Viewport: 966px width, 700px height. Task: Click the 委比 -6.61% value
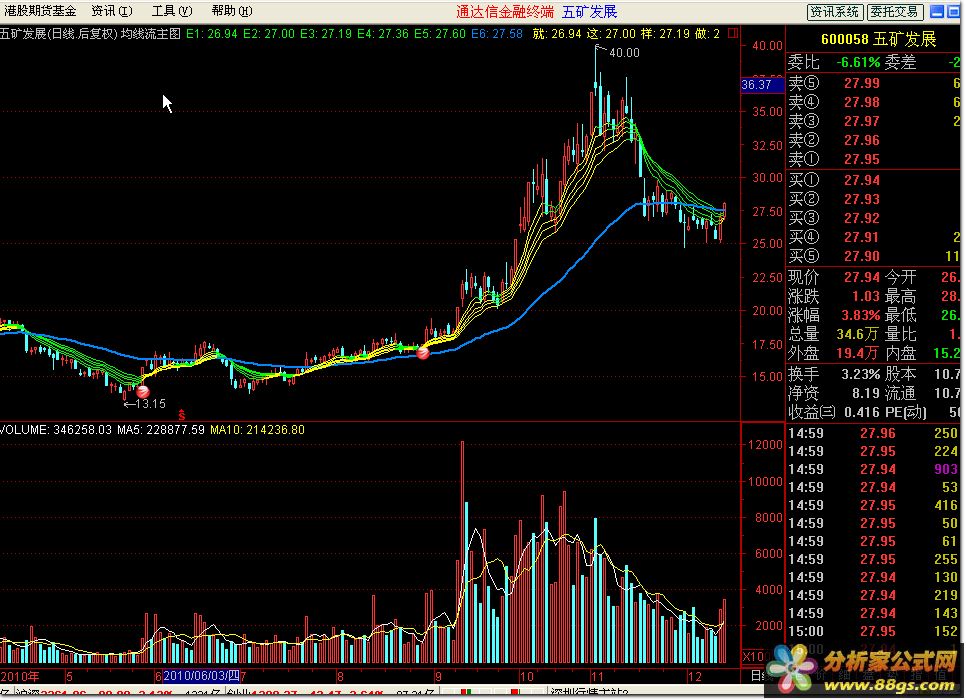(858, 62)
